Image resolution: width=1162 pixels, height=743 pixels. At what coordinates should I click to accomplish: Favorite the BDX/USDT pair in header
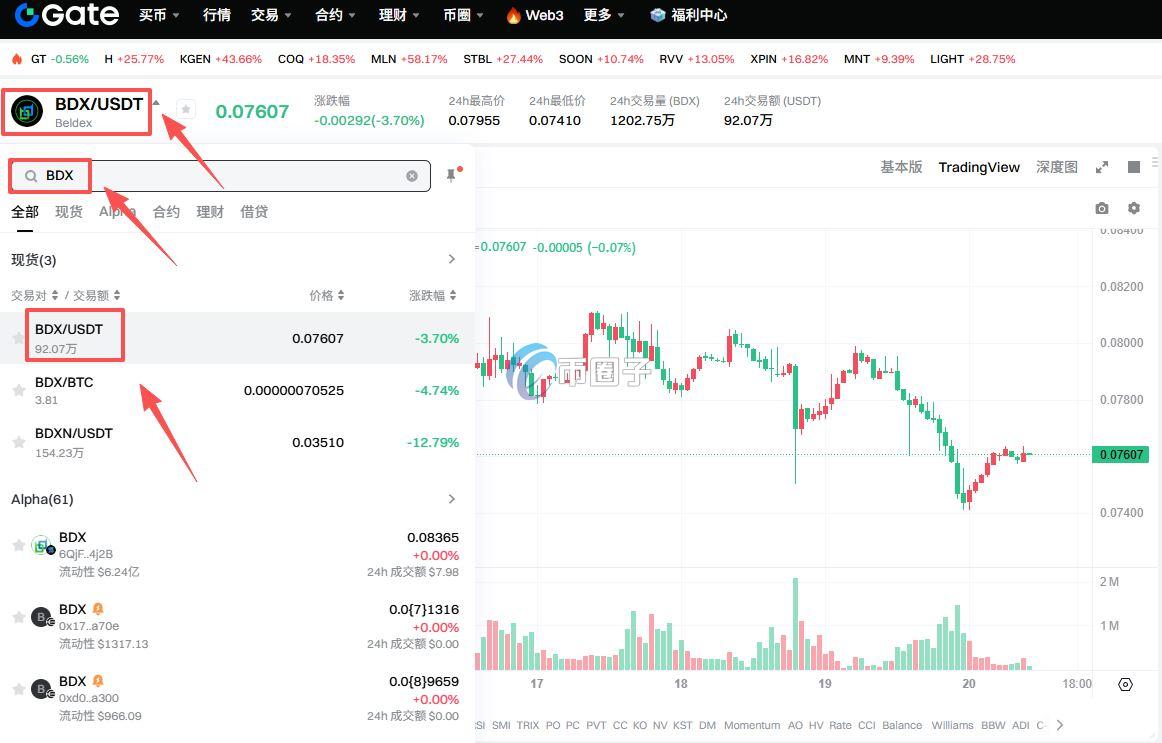click(186, 109)
